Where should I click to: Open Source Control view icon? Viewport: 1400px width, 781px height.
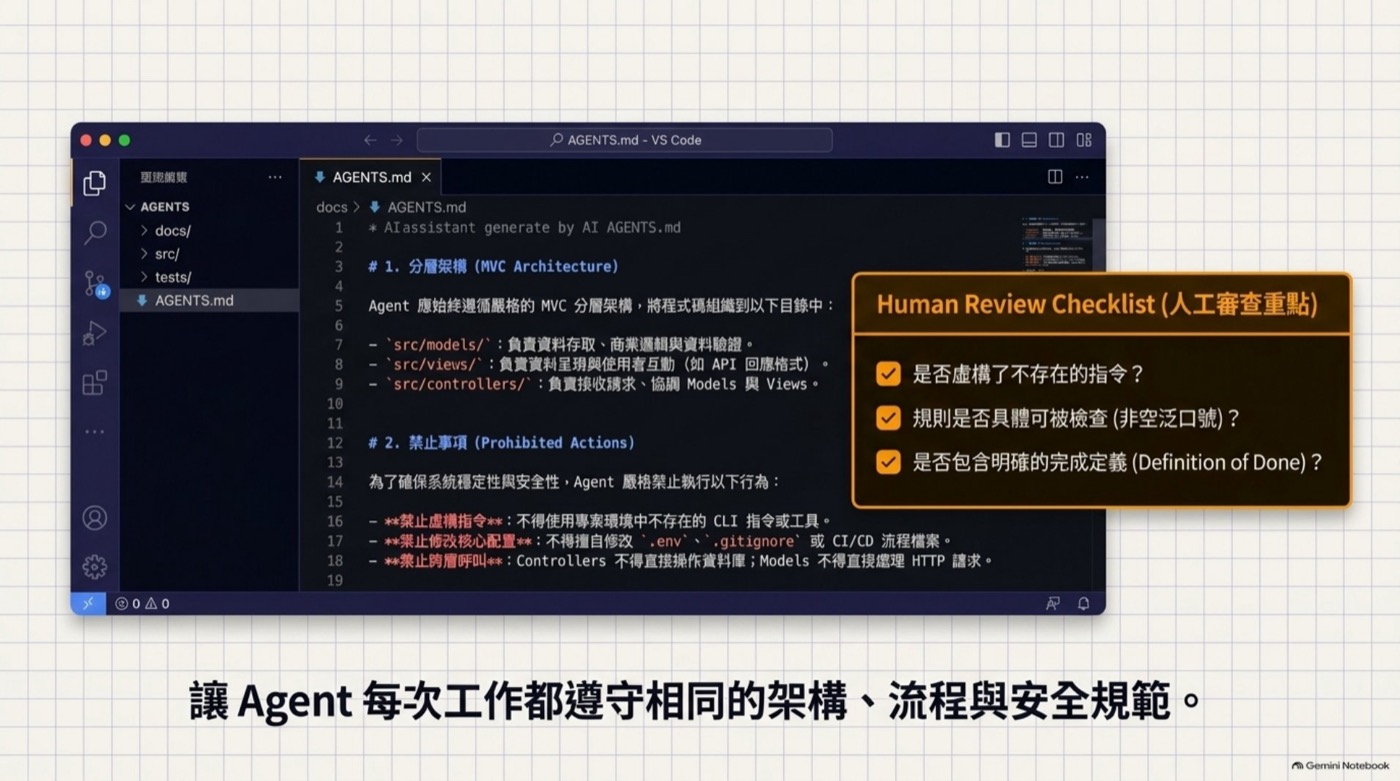point(95,284)
